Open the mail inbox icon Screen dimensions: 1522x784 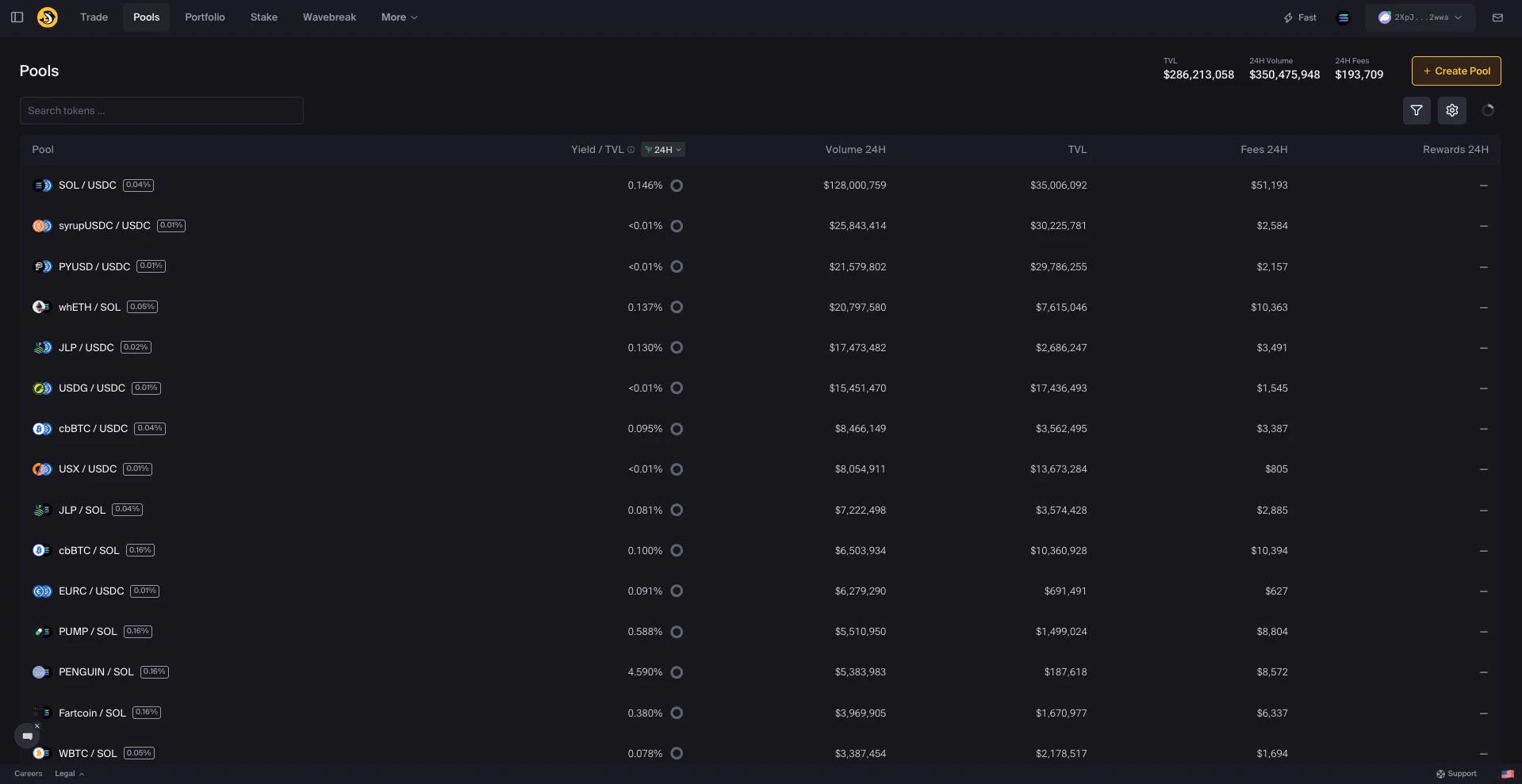(x=1497, y=17)
